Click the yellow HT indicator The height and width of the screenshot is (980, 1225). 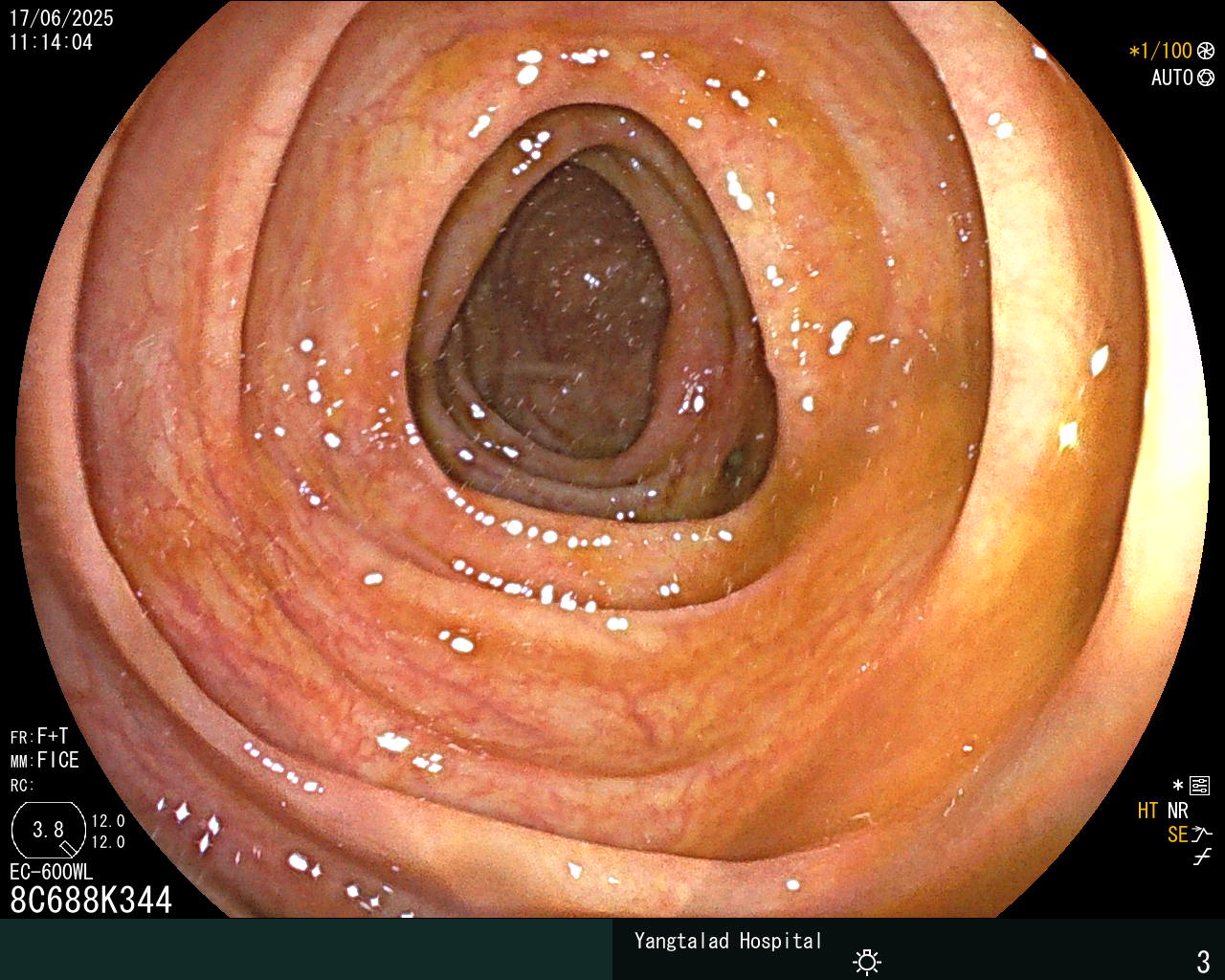(1148, 811)
